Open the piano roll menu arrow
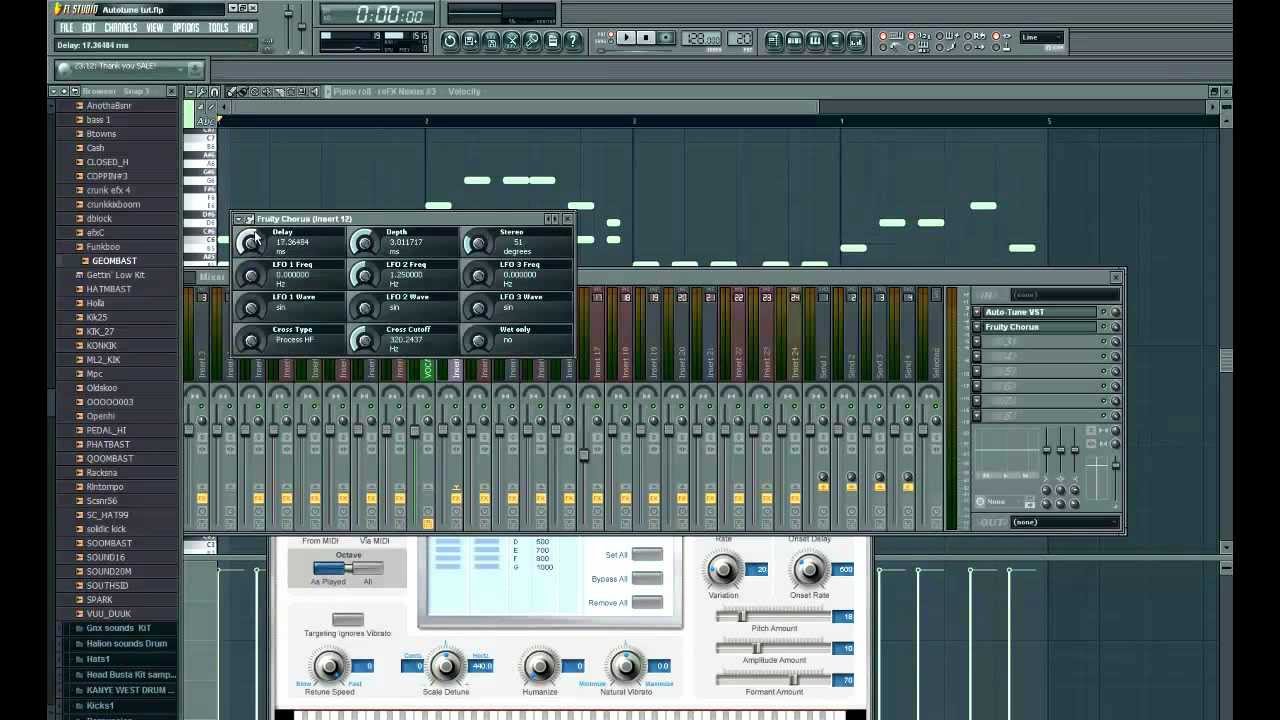Screen dimensions: 1280x720 coord(191,92)
